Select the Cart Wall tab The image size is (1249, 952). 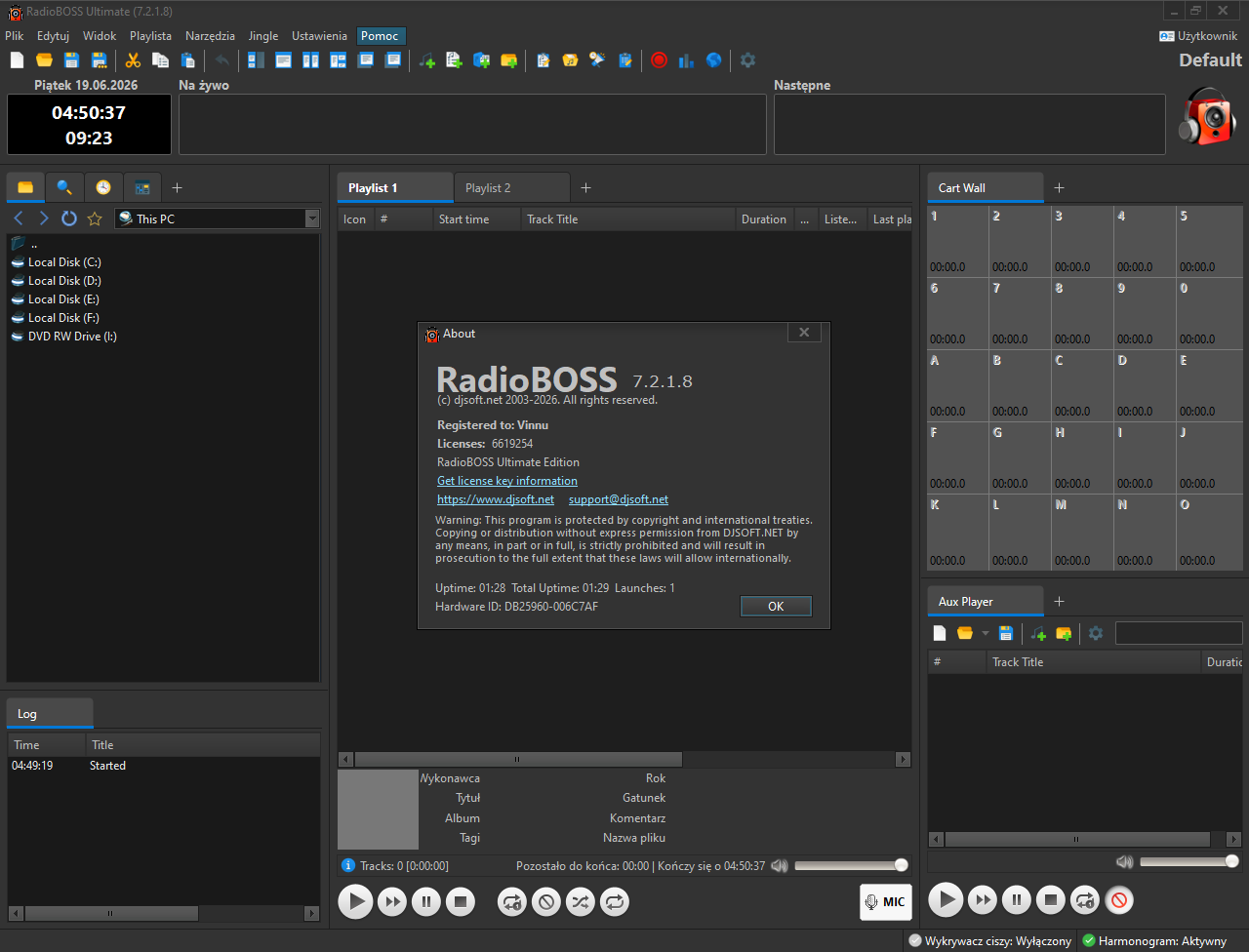click(985, 187)
